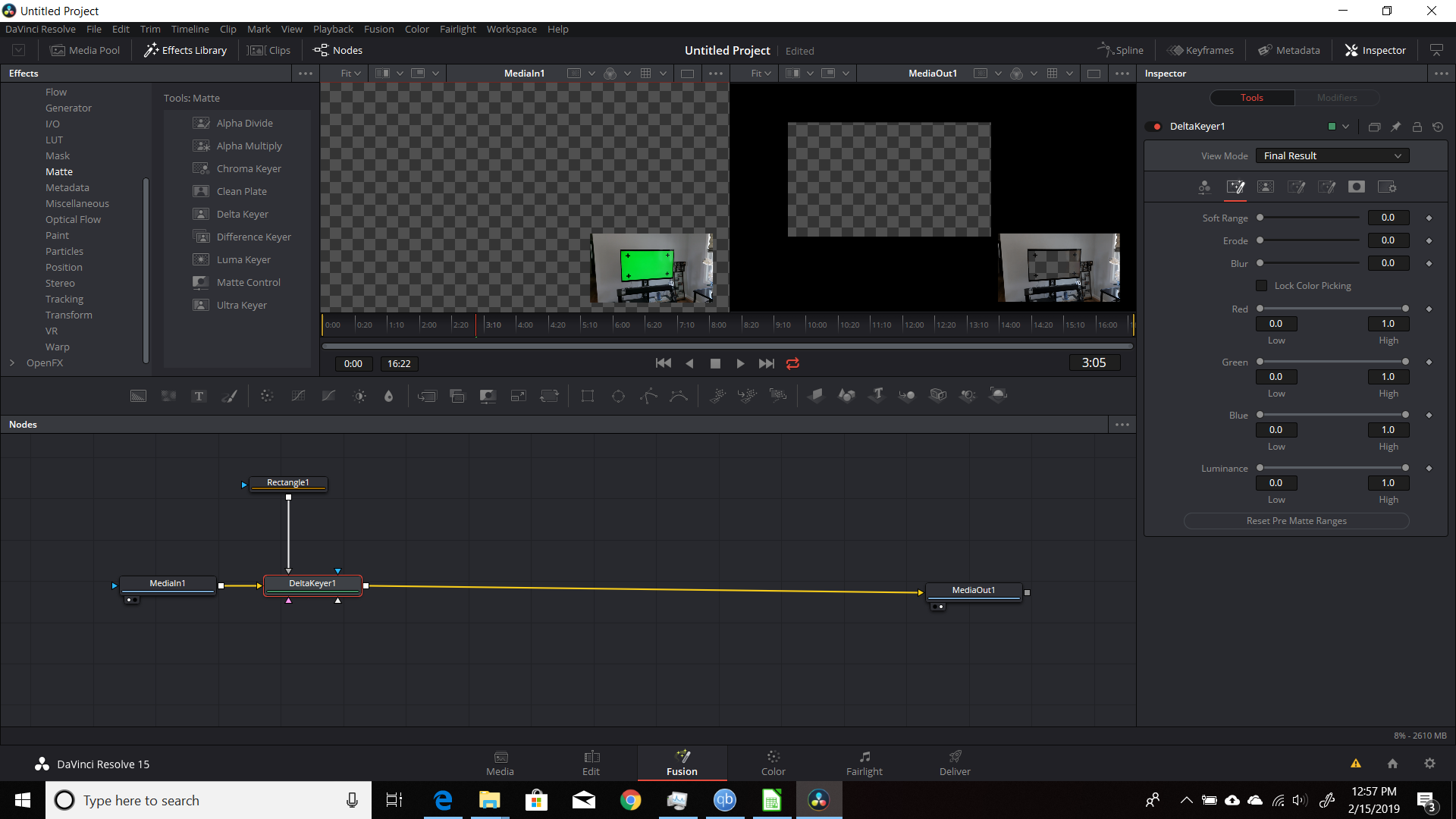Click the Red Low value field
Screen dimensions: 1456x819
1276,324
